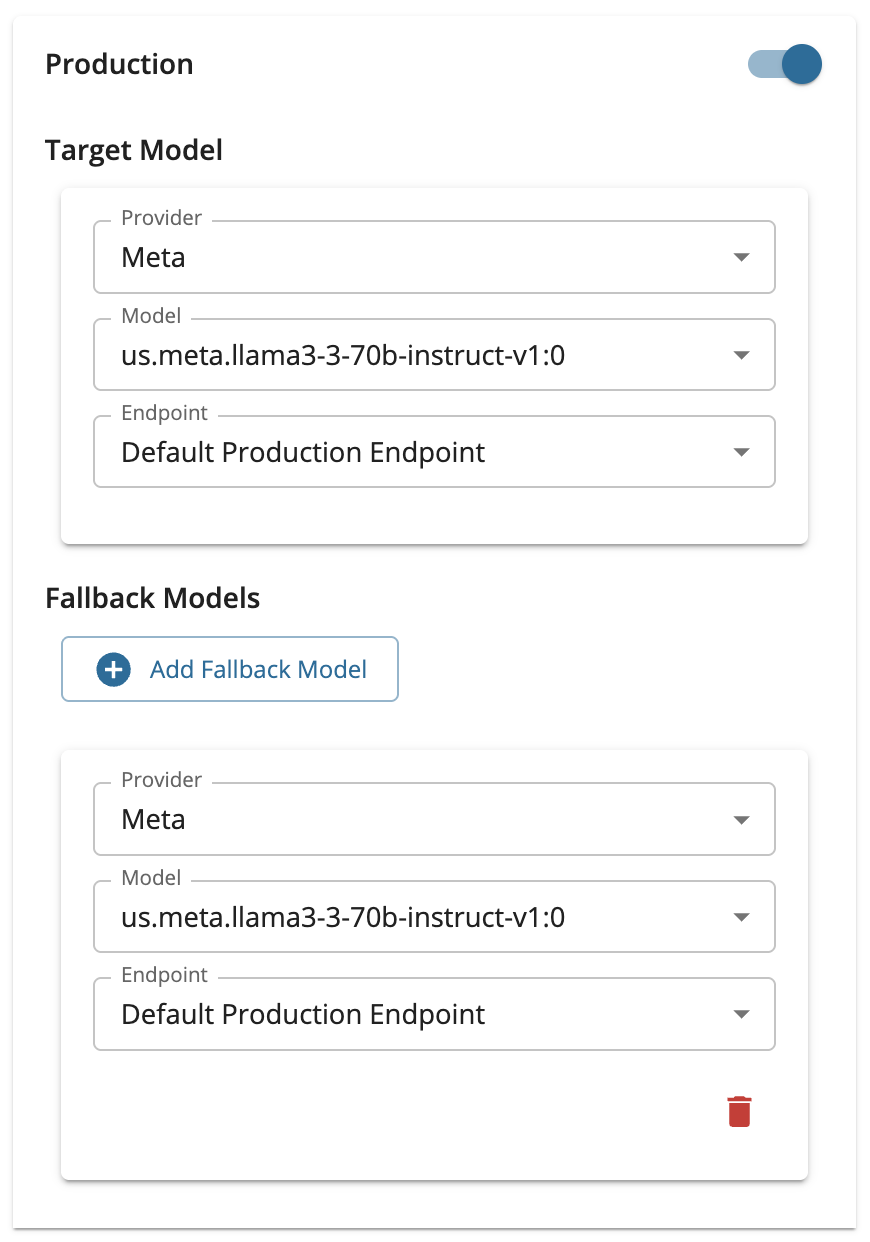Open the Target Model Default Production Endpoint select
Image resolution: width=870 pixels, height=1242 pixels.
303,453
